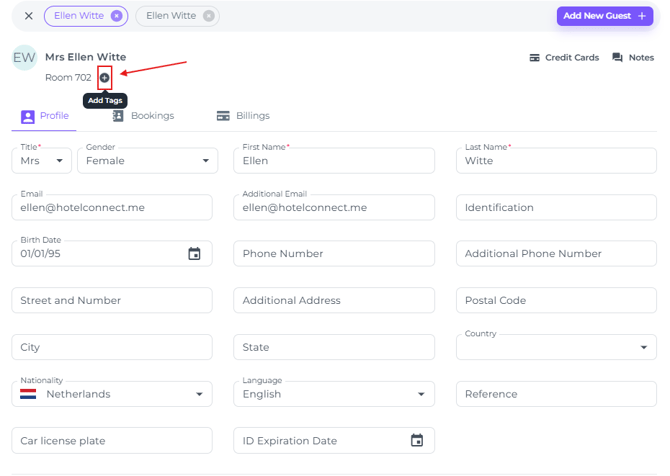Screen dimensions: 670x476
Task: Click the EW guest avatar
Action: 24,58
